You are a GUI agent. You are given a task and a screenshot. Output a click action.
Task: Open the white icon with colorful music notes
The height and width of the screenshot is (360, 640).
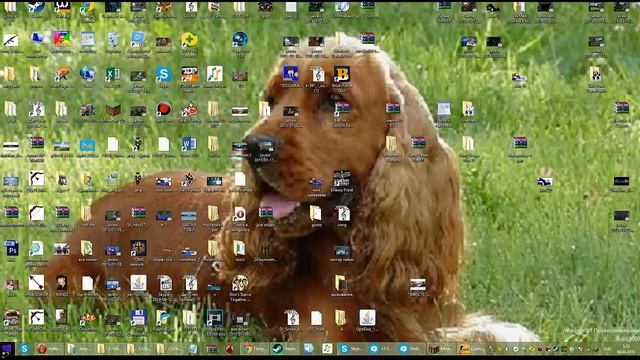215,74
